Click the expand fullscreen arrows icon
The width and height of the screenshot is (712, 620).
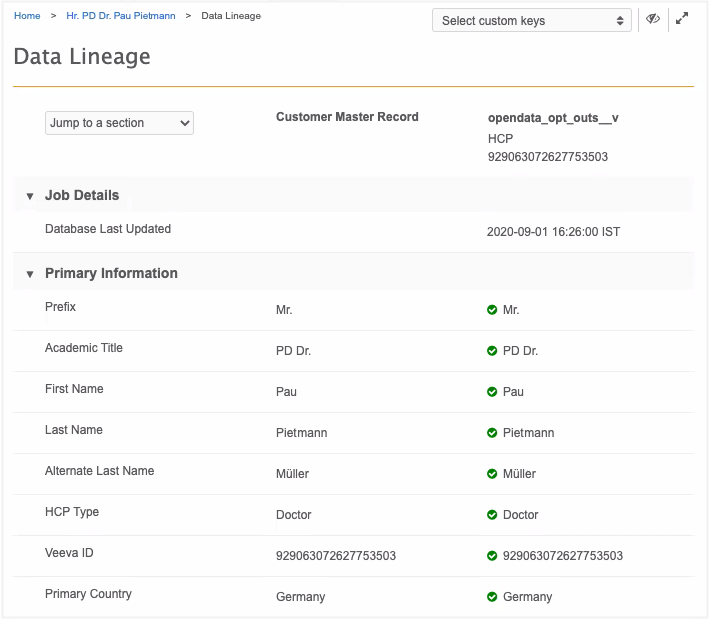(x=682, y=19)
